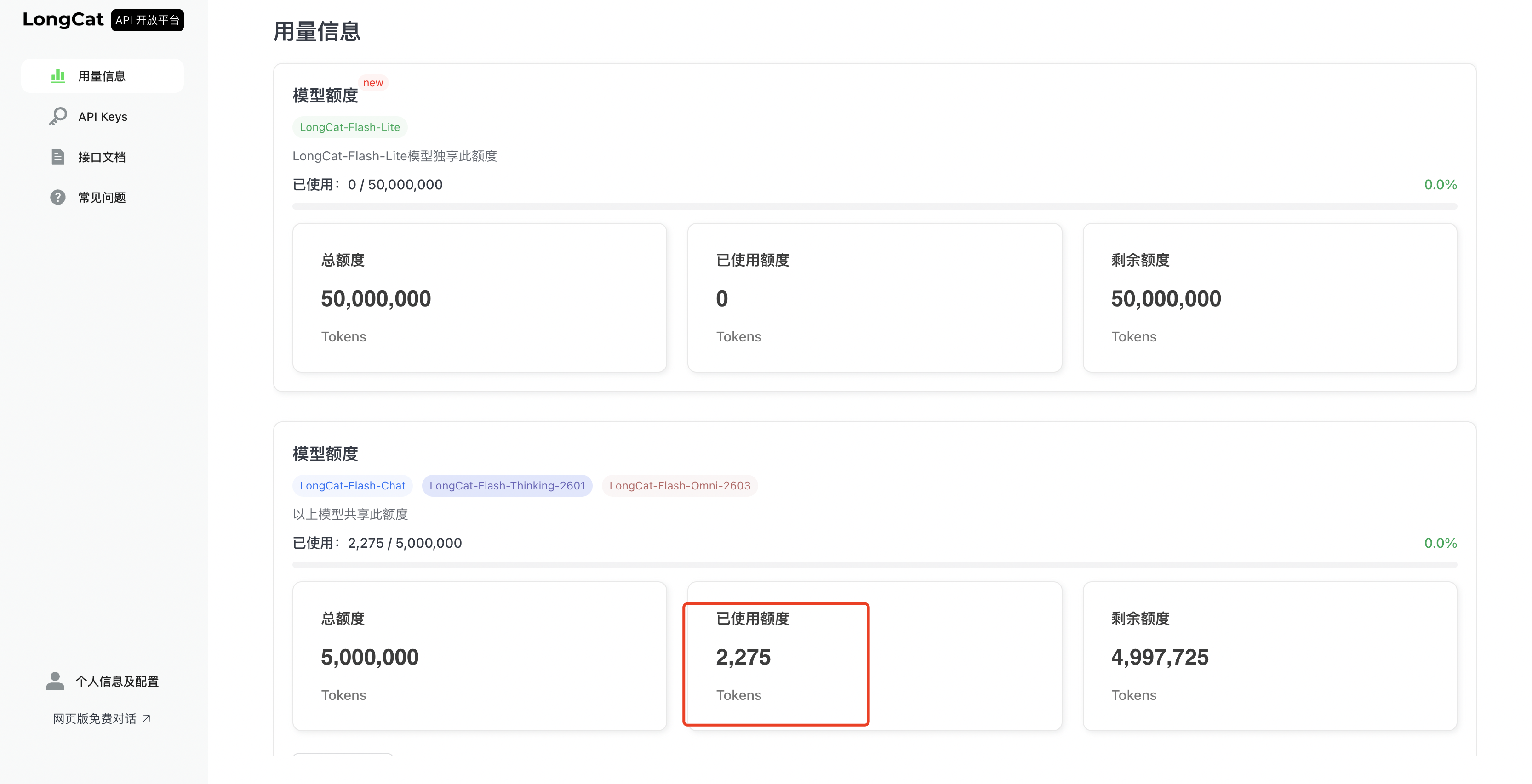Image resolution: width=1532 pixels, height=784 pixels.
Task: Click the Flash-Lite usage progress bar
Action: click(x=874, y=206)
